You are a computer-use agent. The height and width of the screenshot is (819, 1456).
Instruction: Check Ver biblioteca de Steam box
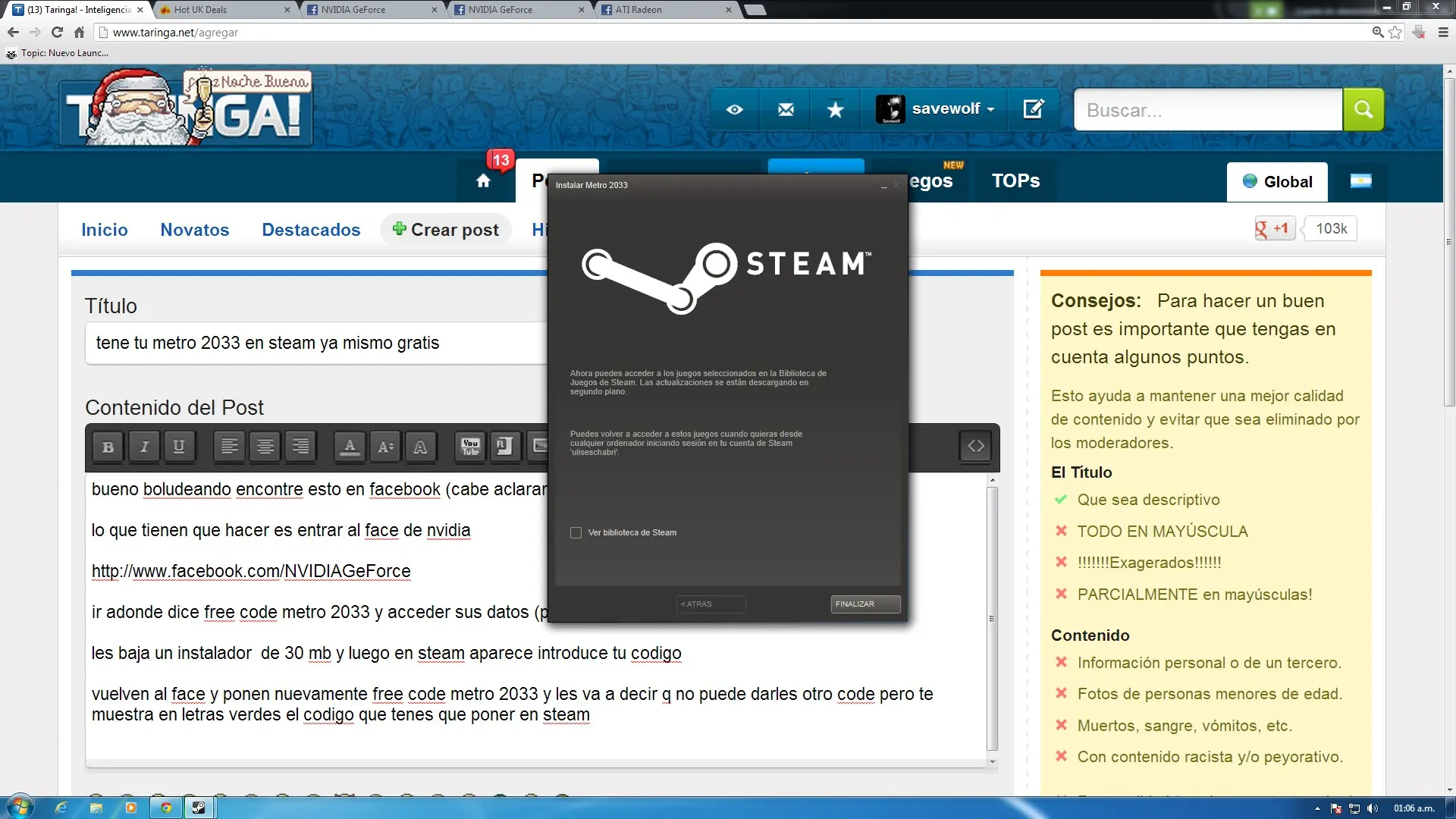(x=576, y=533)
